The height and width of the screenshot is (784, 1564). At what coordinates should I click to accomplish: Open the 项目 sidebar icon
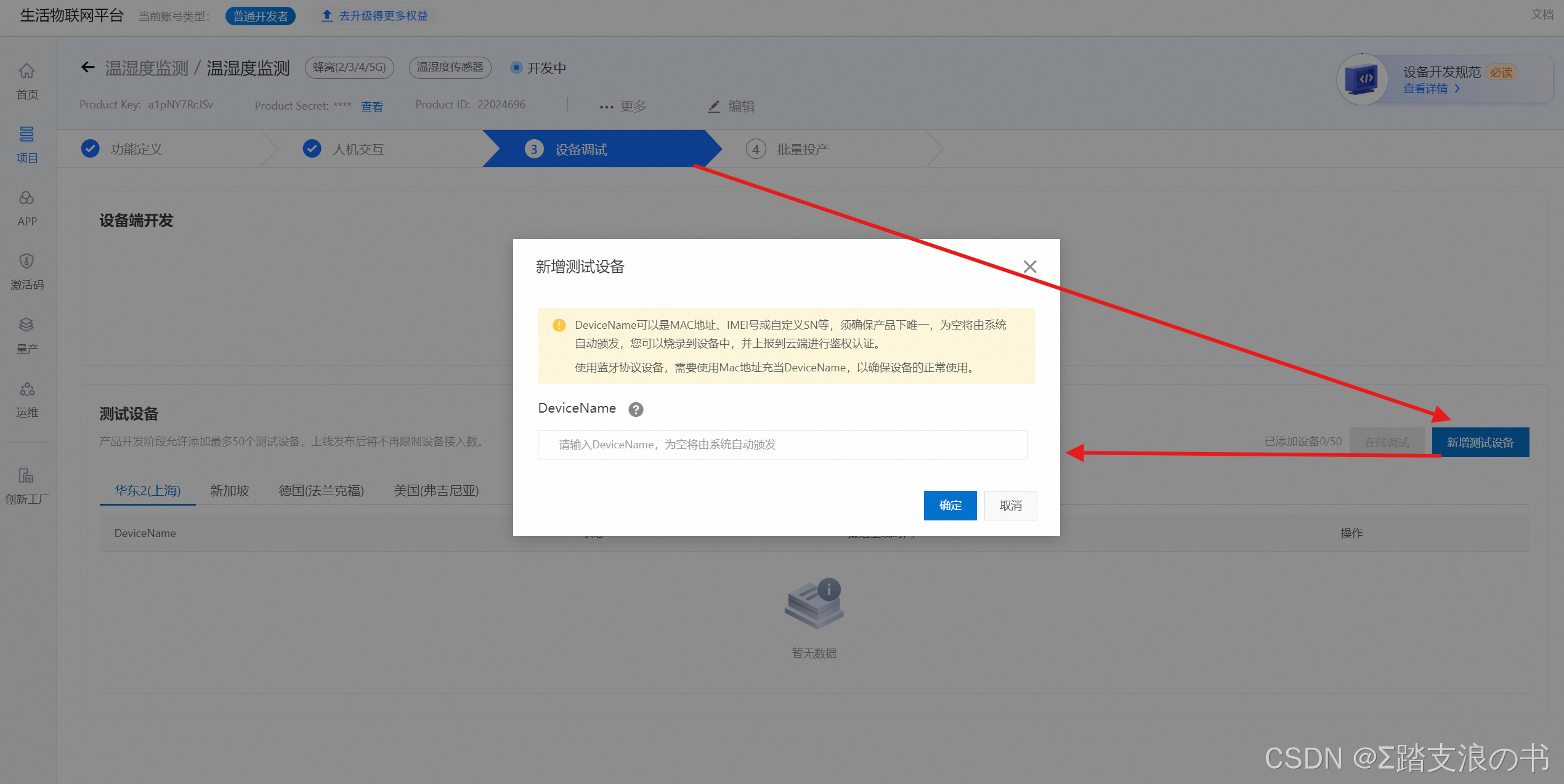point(26,134)
